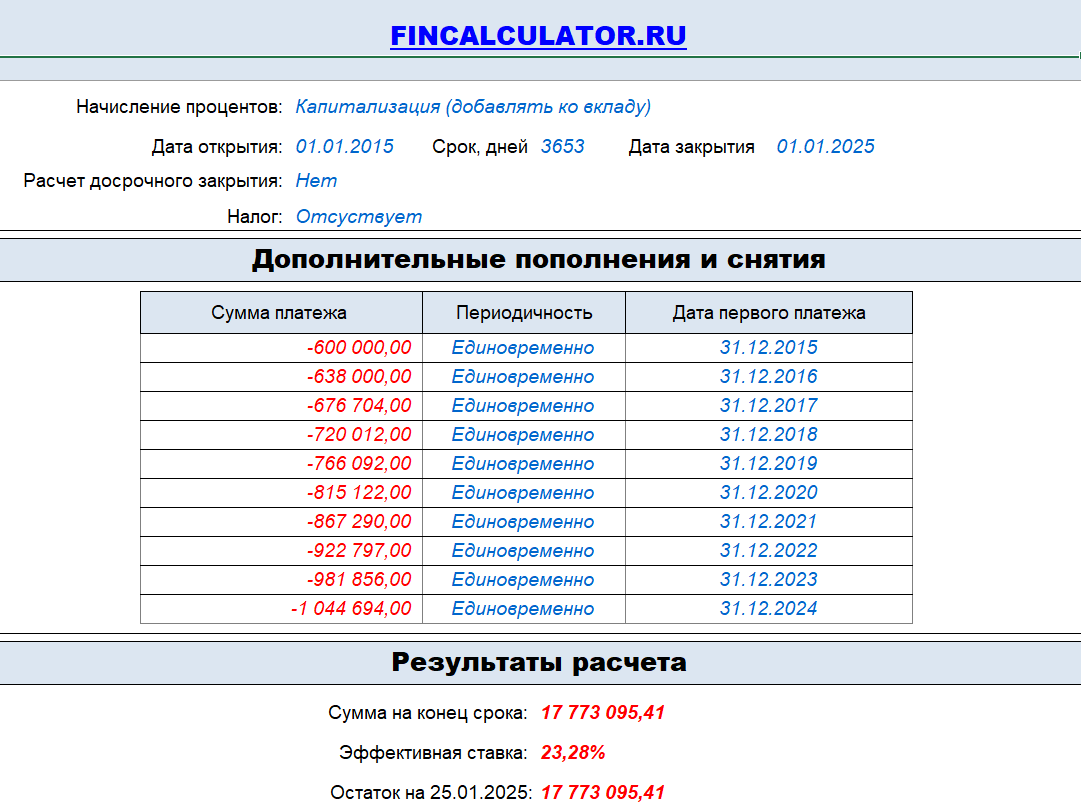Change the tax setting 'Отсуствует'
This screenshot has height=808, width=1081.
tap(358, 216)
